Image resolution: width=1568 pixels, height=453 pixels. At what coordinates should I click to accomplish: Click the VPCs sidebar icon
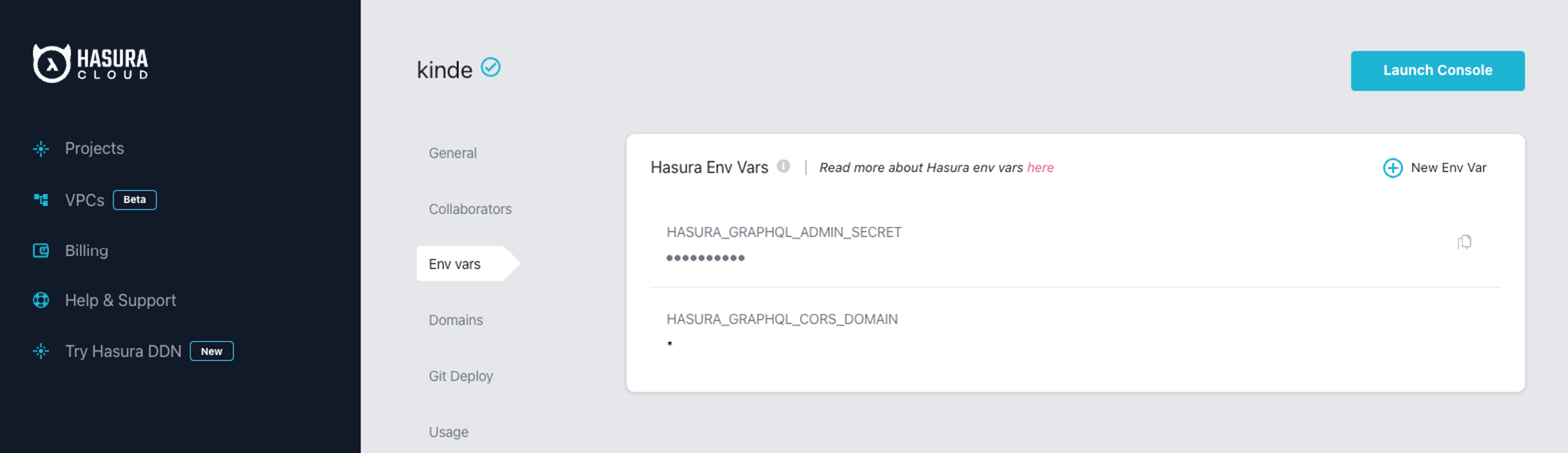pos(41,200)
